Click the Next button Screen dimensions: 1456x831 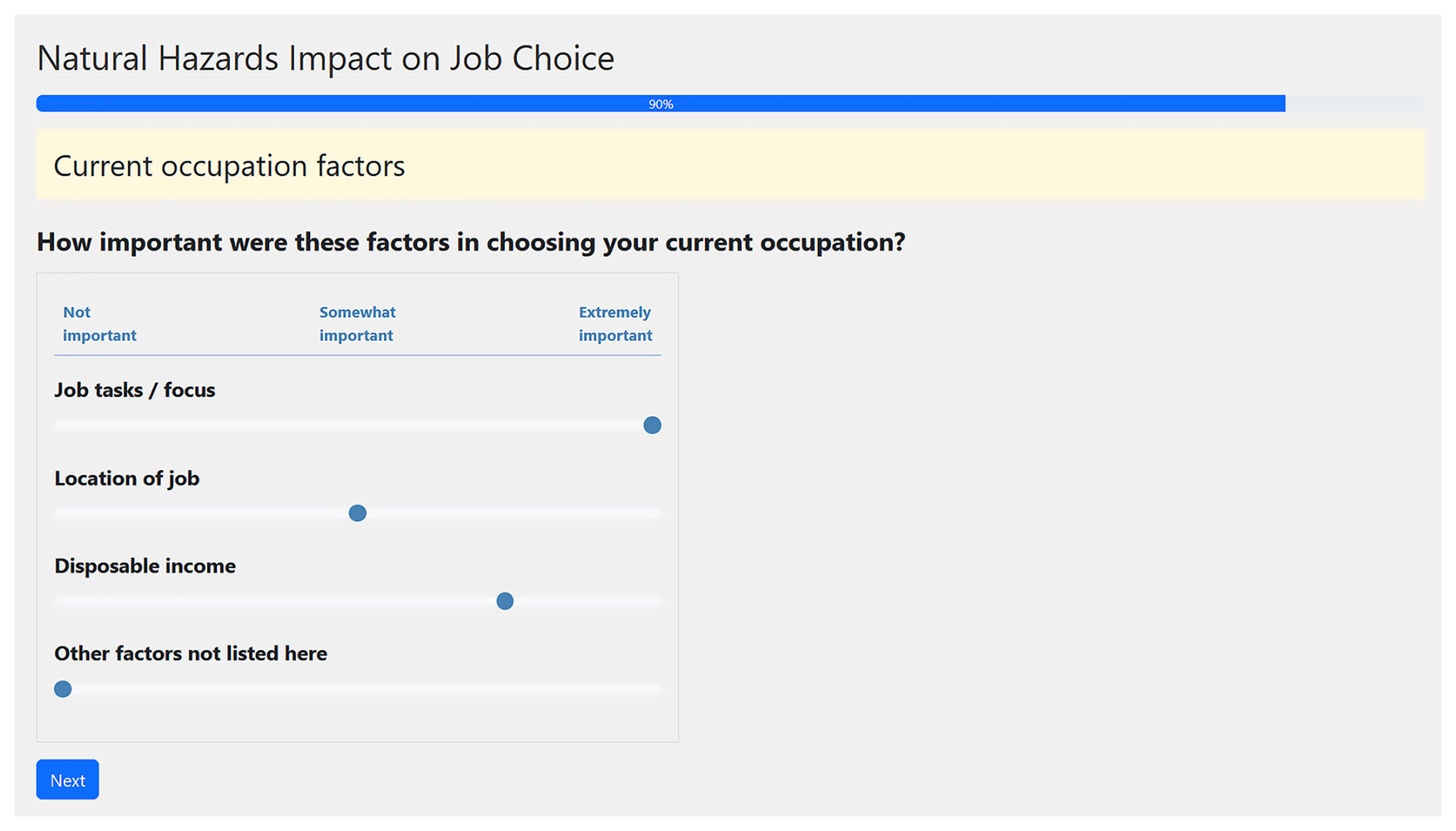click(x=68, y=779)
